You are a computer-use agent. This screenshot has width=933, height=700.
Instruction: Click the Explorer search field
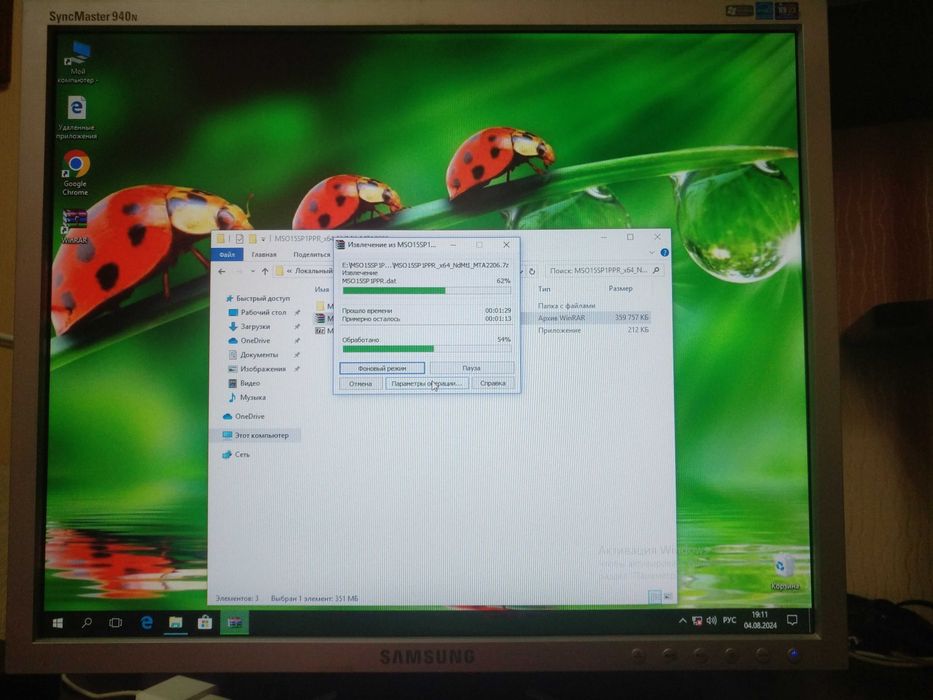coord(604,270)
